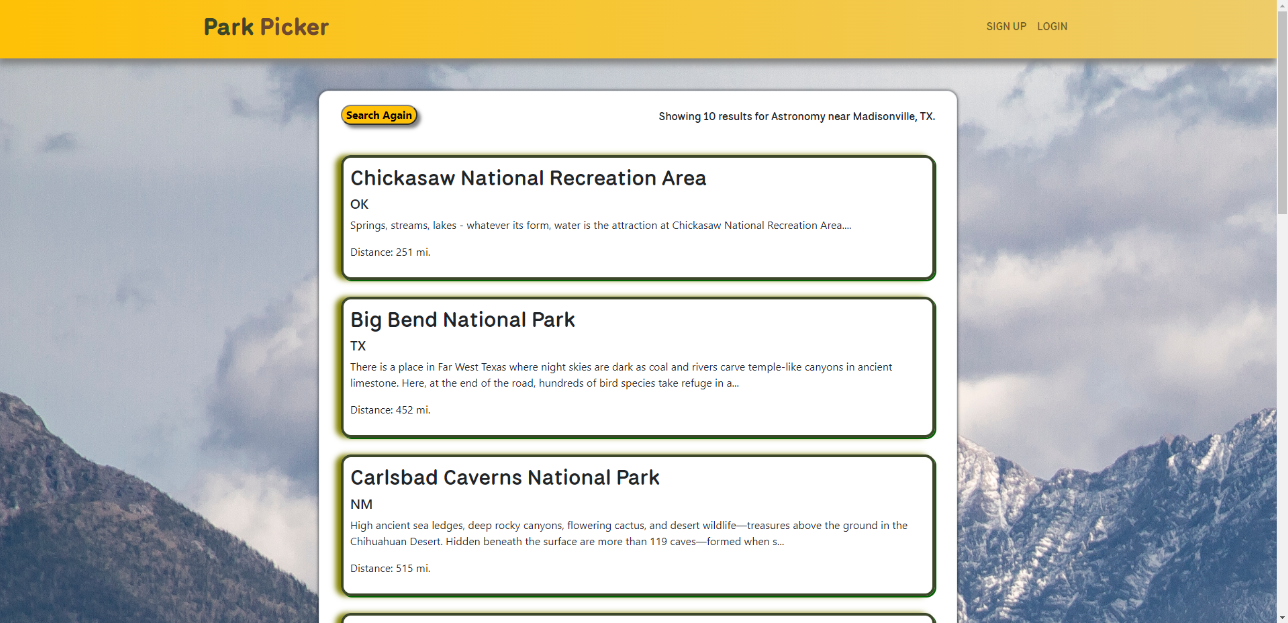Click the Chickasaw description text about springs and lakes
This screenshot has width=1288, height=623.
(600, 225)
